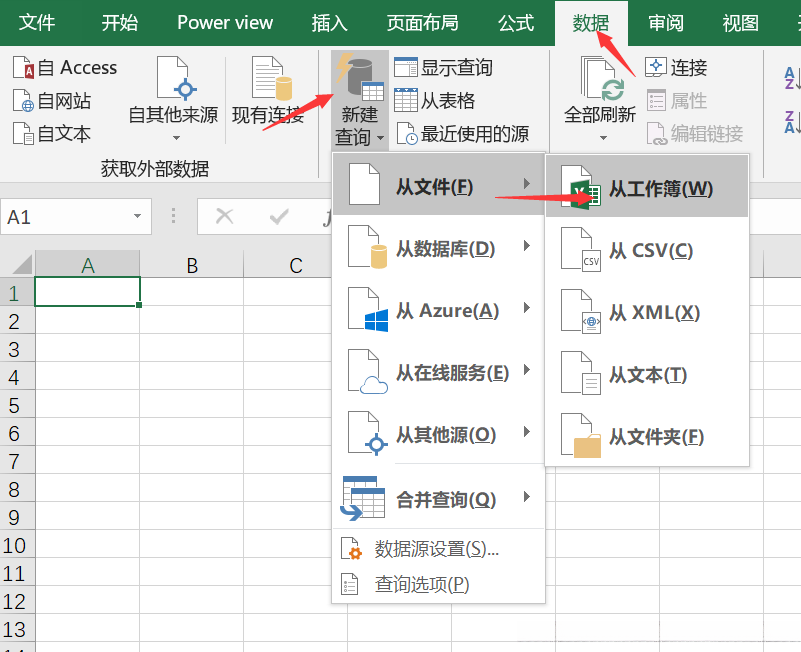801x652 pixels.
Task: Select cell B3 in the worksheet
Action: point(191,341)
